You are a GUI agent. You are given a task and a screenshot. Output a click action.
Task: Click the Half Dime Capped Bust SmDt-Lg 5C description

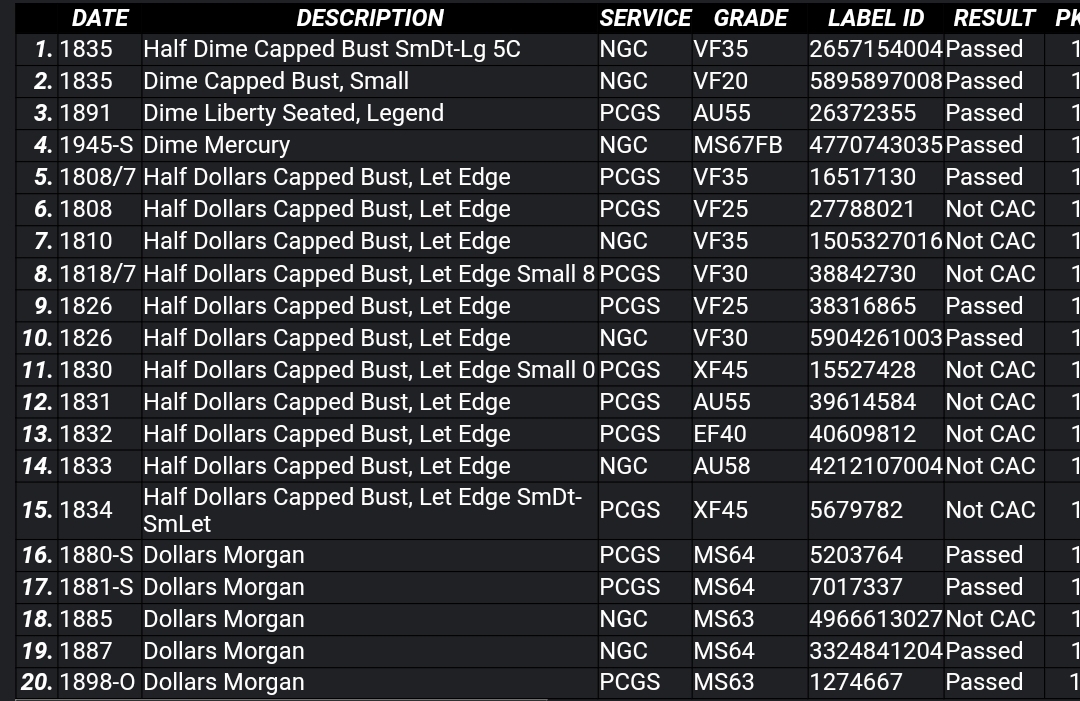(331, 49)
